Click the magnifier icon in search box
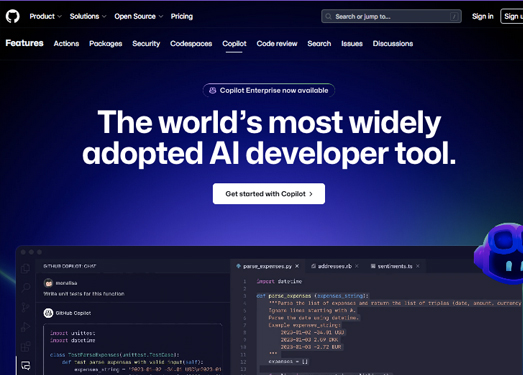 329,16
